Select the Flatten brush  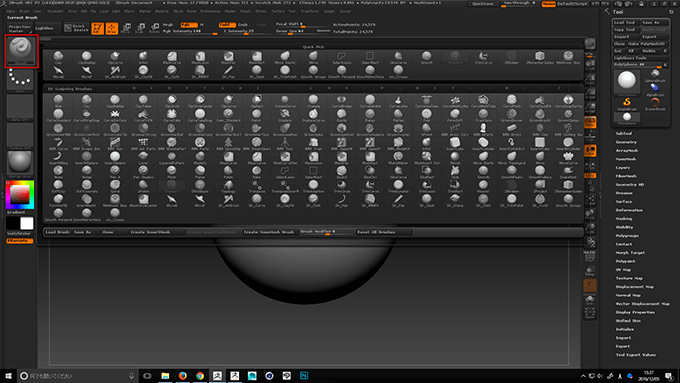[x=398, y=116]
